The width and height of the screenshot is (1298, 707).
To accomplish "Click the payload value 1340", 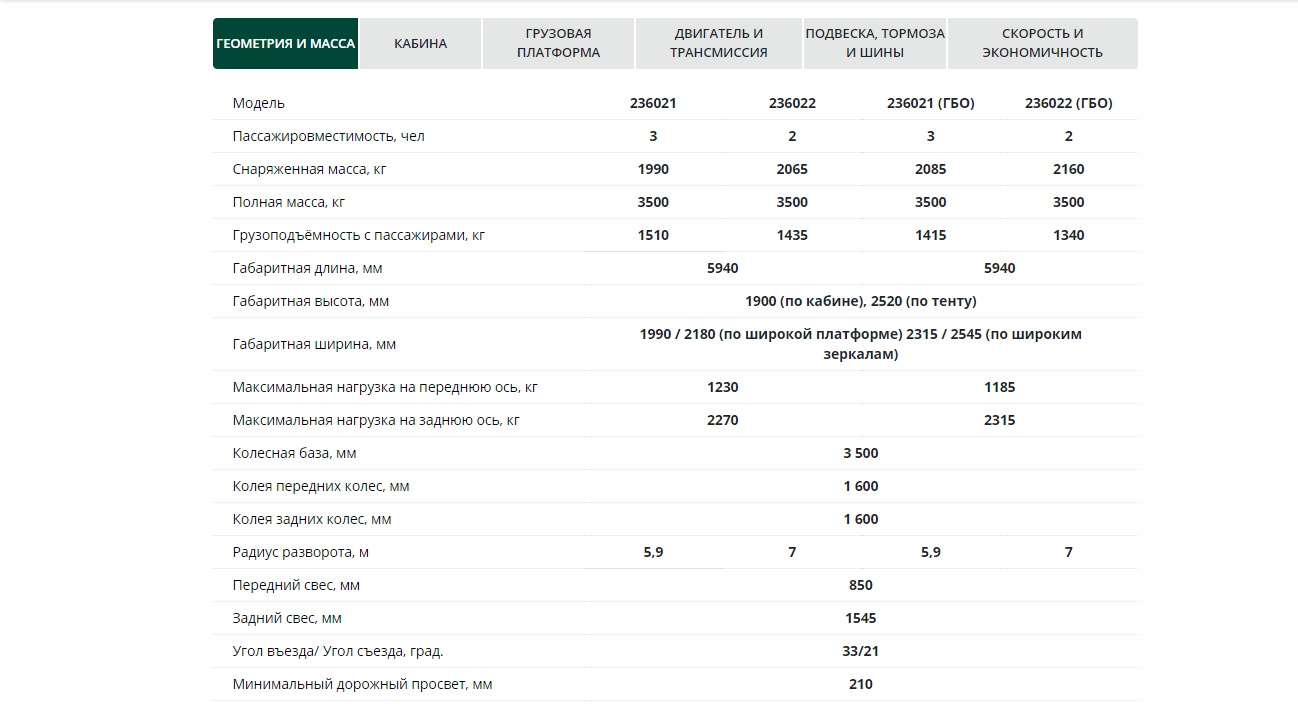I will click(1068, 235).
